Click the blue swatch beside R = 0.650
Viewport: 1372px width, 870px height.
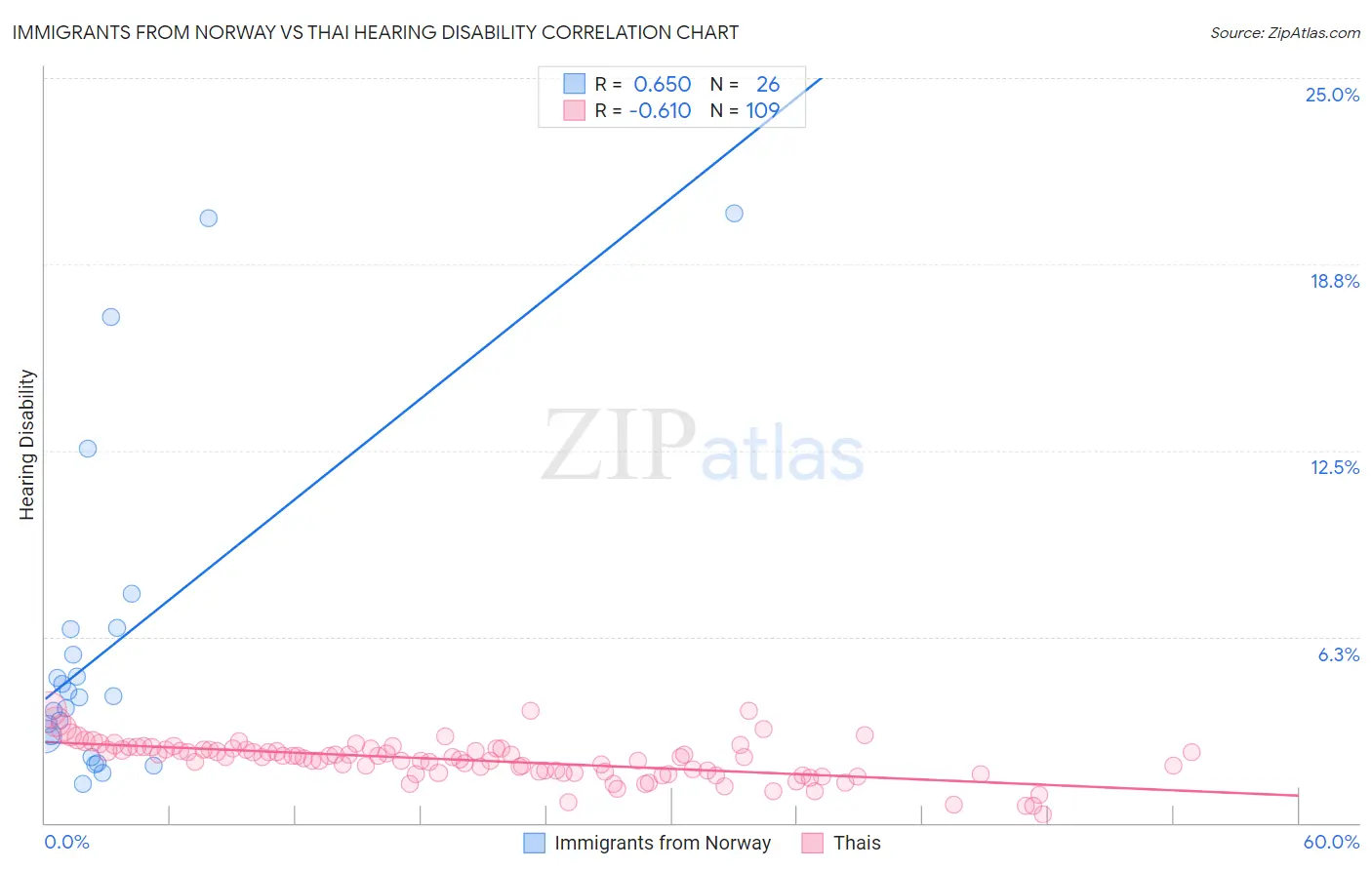[x=574, y=84]
